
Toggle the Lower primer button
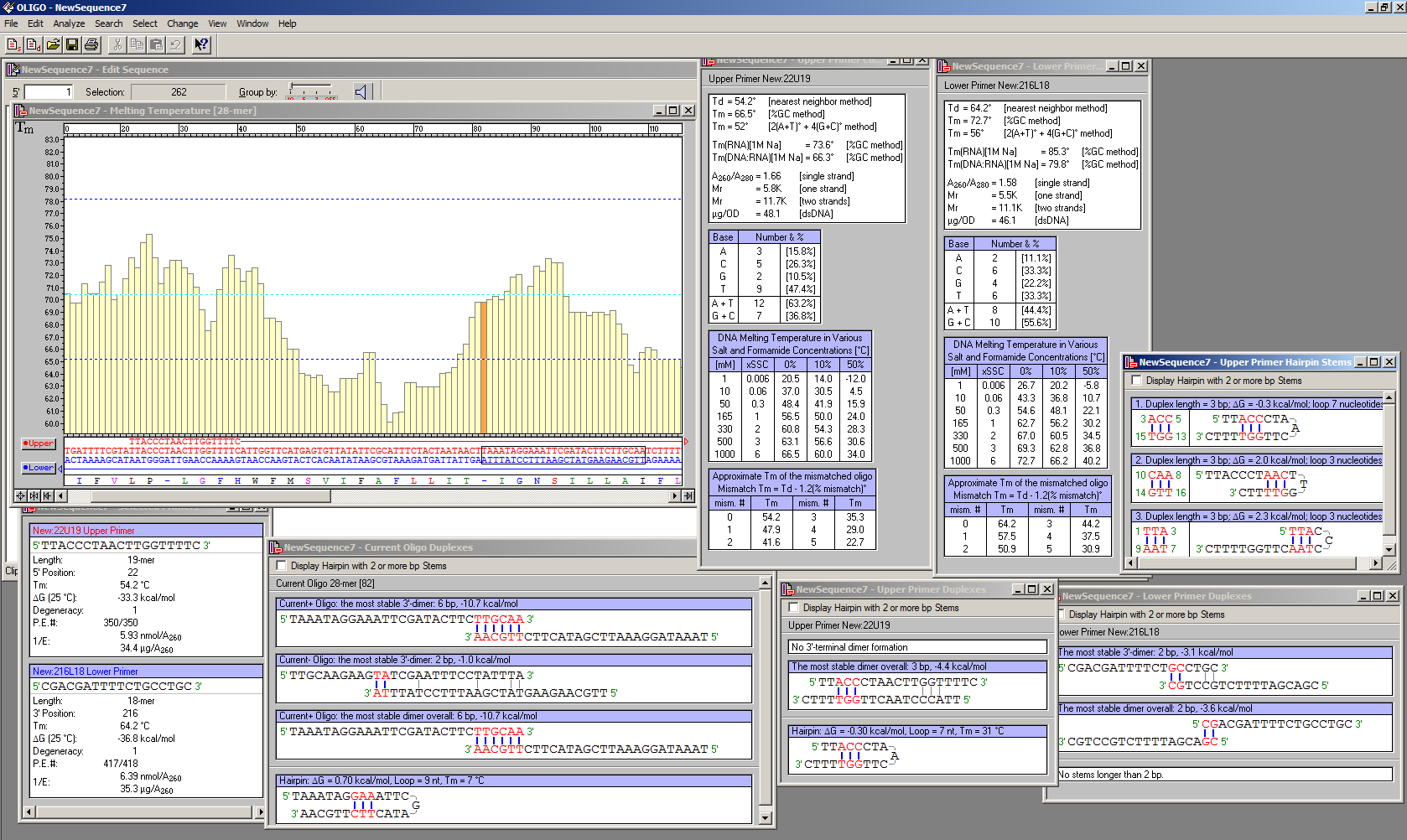click(x=39, y=468)
